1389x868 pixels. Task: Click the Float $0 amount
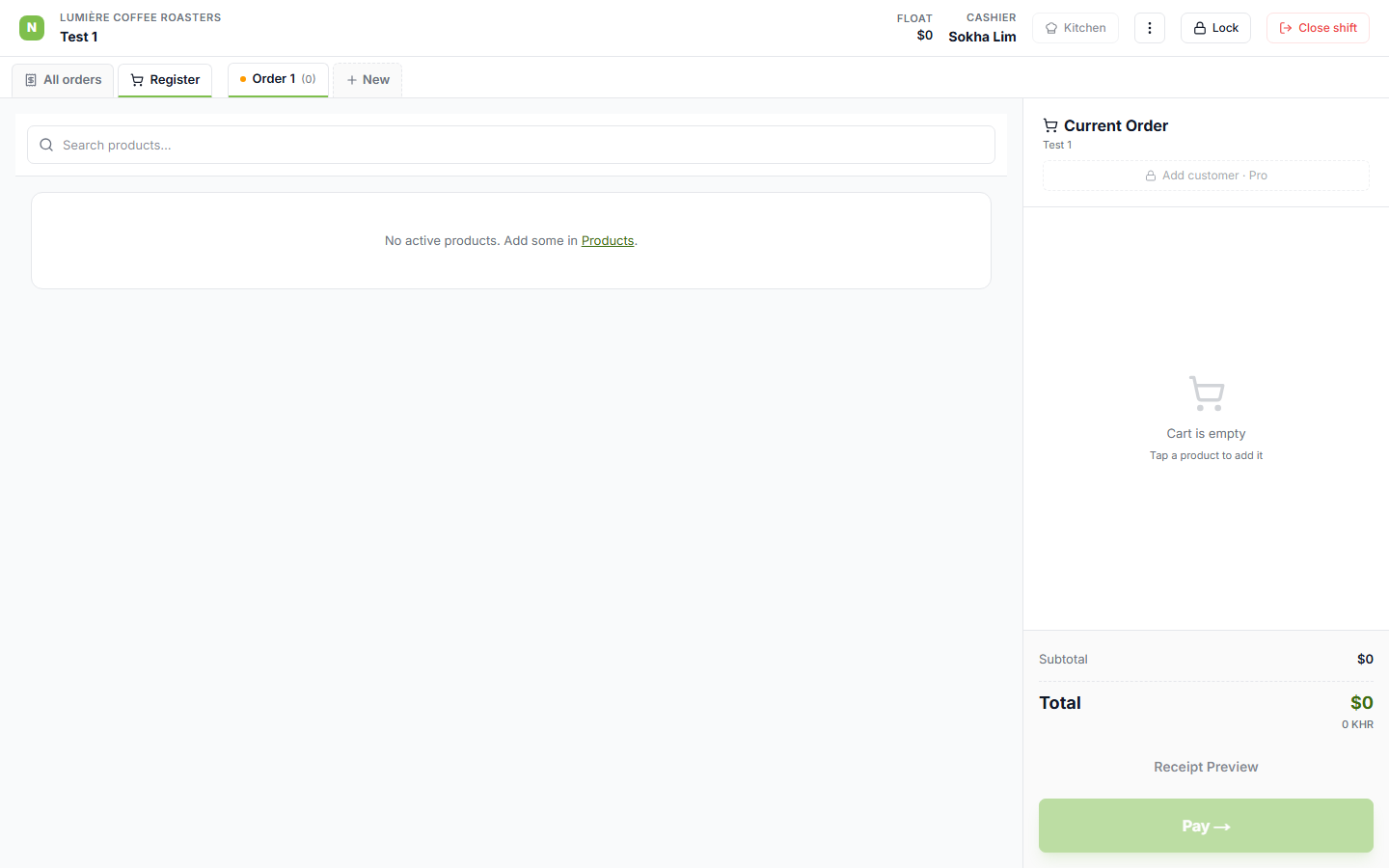(x=924, y=36)
